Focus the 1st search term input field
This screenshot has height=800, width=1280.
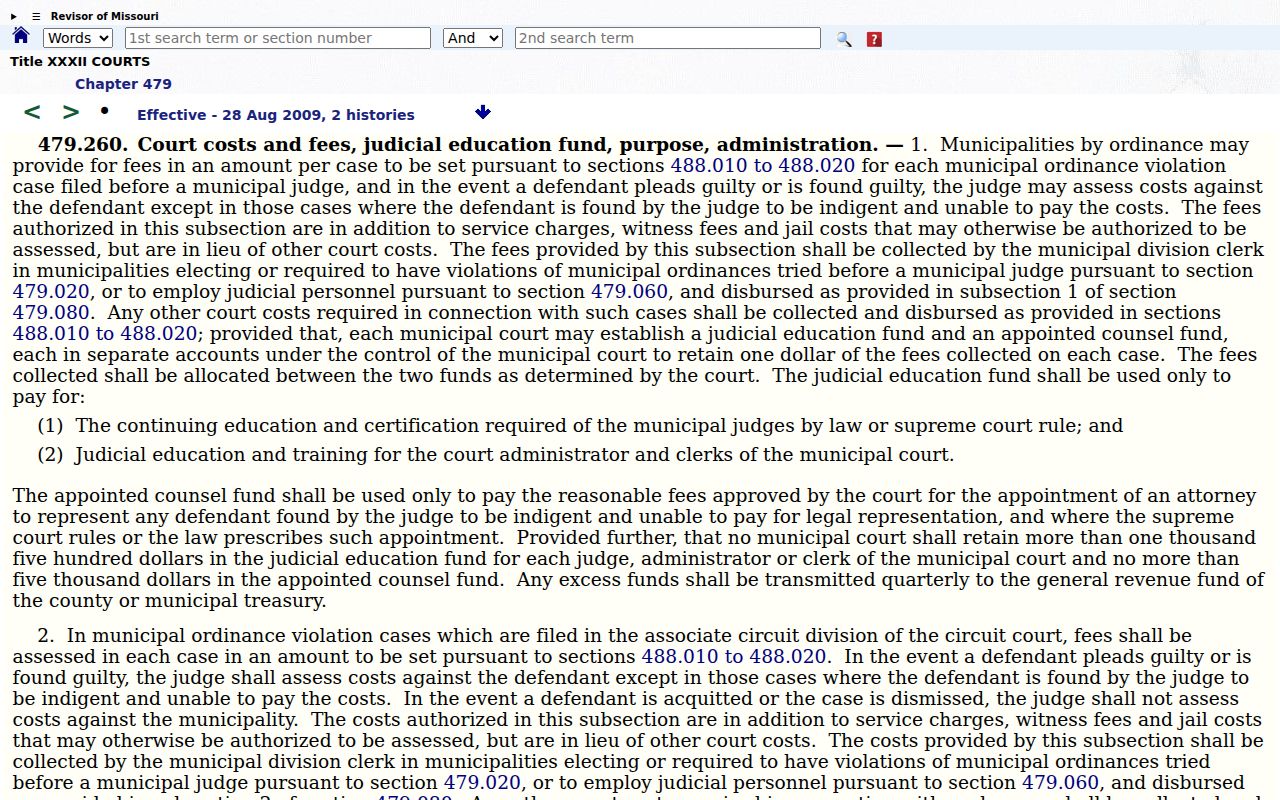click(278, 38)
